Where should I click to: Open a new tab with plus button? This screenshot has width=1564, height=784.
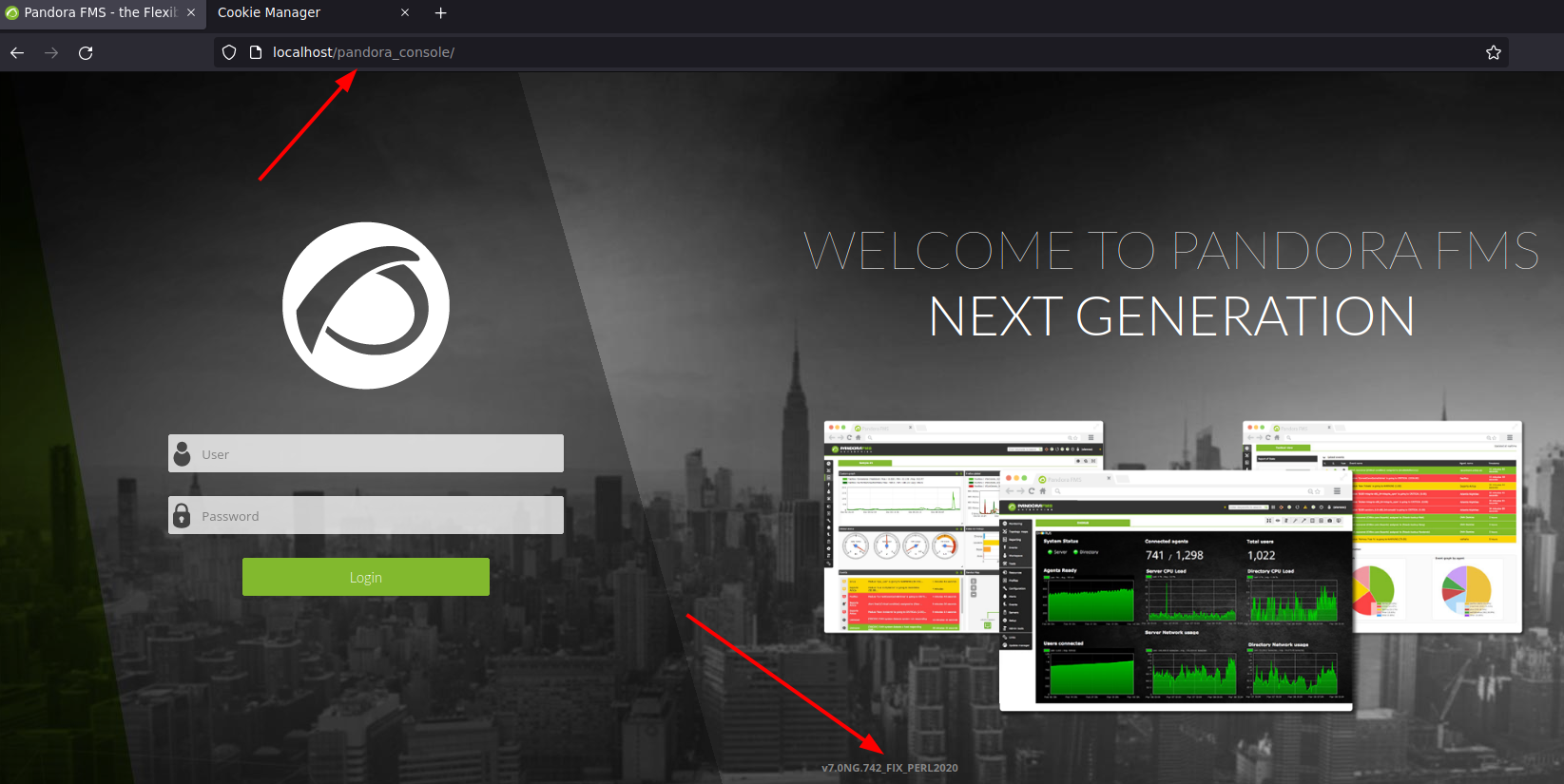(440, 12)
